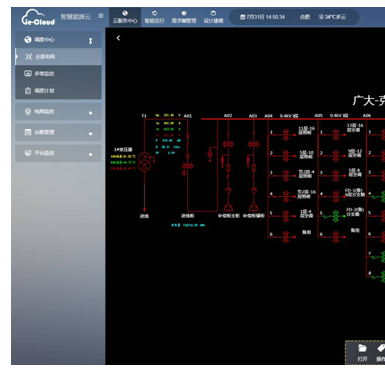Click the weather indicator showing 34℃多云
Image resolution: width=385 pixels, height=373 pixels.
tap(332, 17)
